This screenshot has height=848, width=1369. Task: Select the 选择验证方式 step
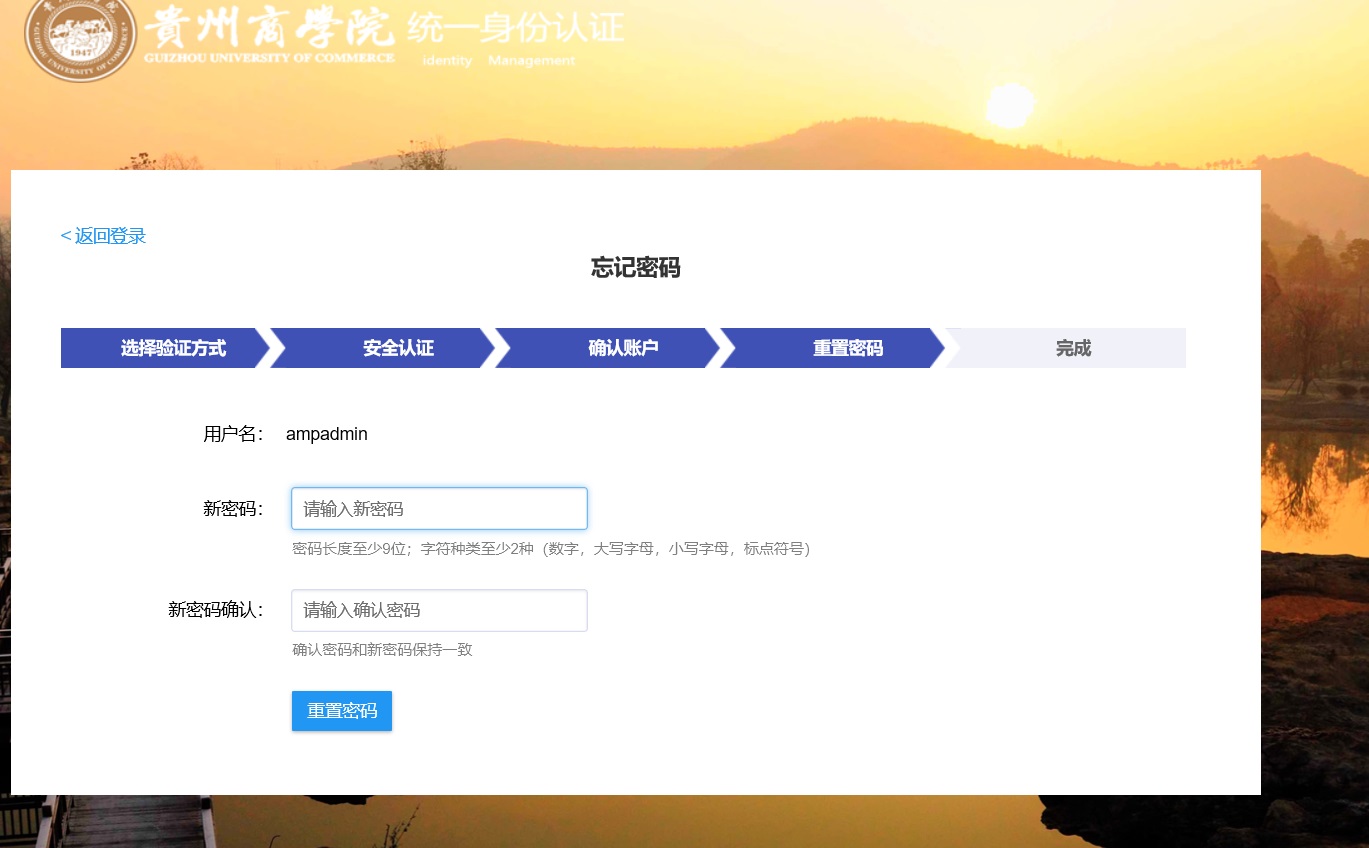pos(172,348)
